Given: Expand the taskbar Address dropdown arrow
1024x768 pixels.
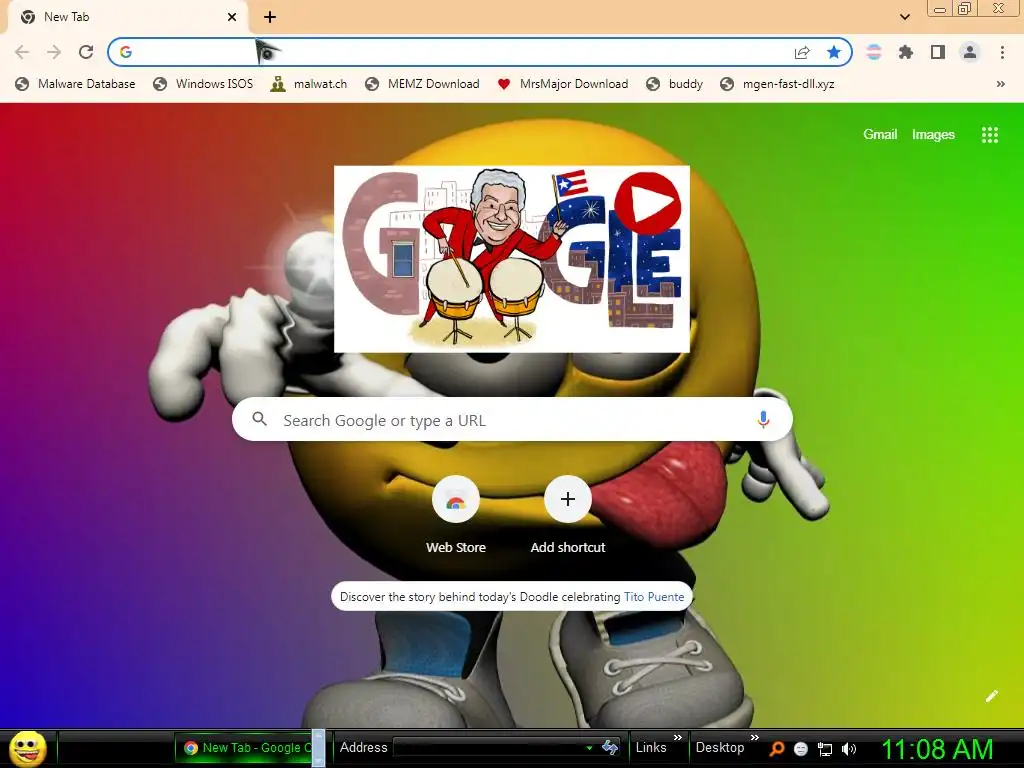Looking at the screenshot, I should point(589,748).
